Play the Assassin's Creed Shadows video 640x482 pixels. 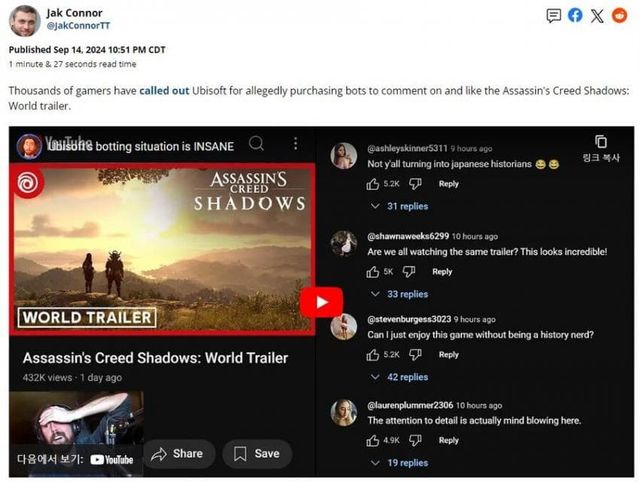pos(321,303)
